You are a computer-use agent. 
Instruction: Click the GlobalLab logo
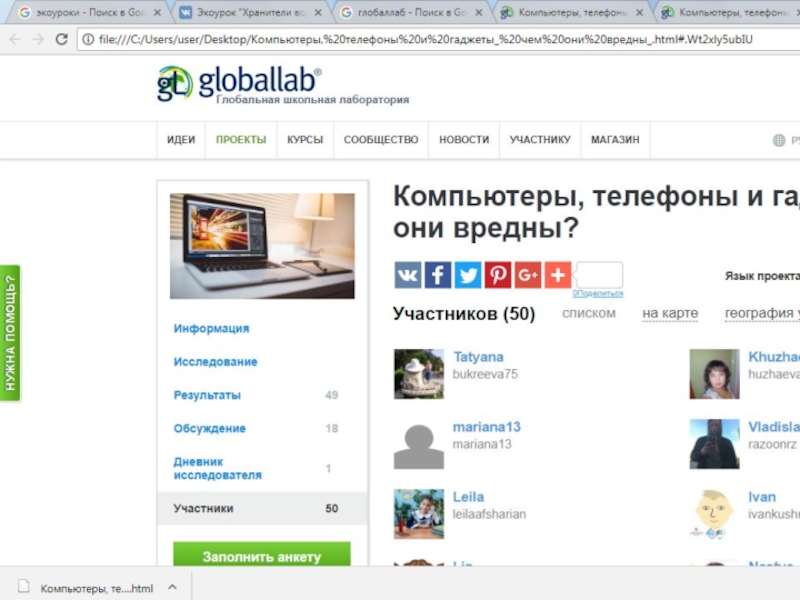pyautogui.click(x=240, y=84)
